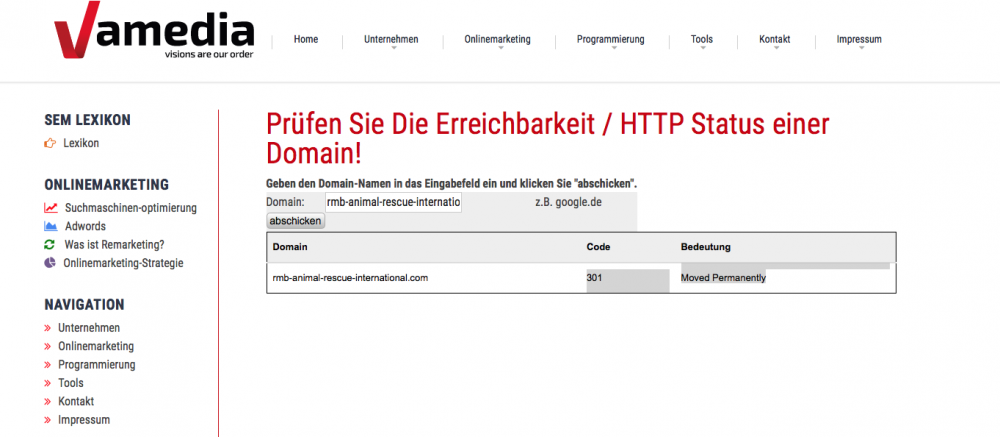
Task: Expand dropdown arrow under top Impressum
Action: click(861, 48)
